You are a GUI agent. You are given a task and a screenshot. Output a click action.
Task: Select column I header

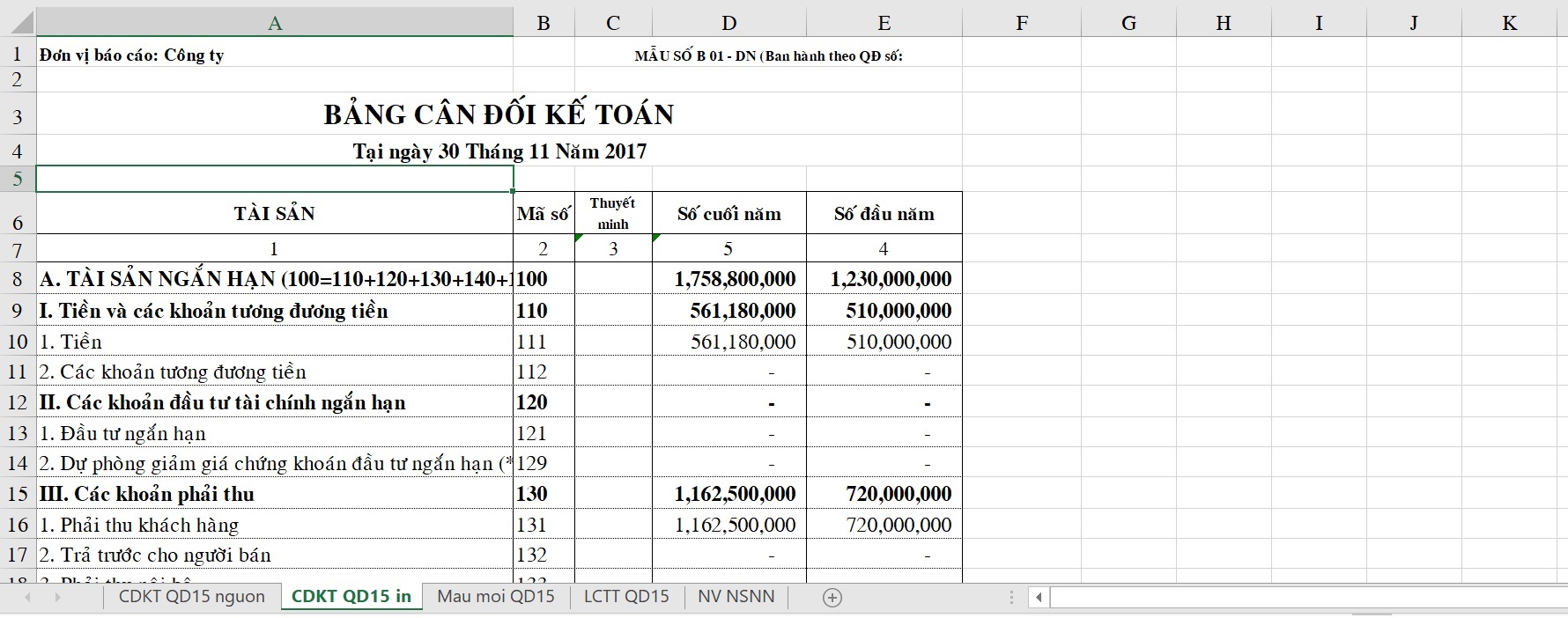coord(1319,23)
